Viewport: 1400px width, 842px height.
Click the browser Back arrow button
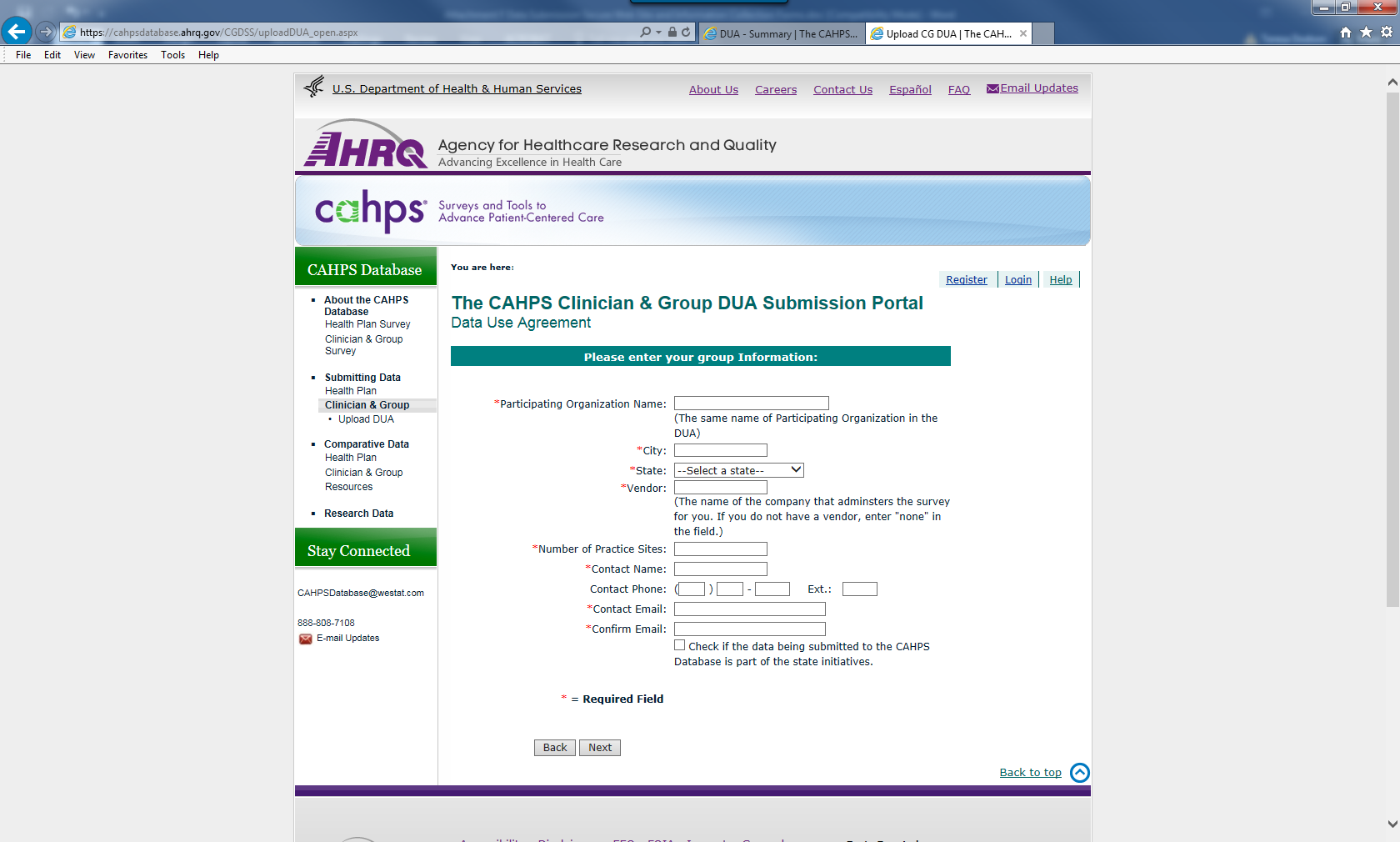click(17, 32)
